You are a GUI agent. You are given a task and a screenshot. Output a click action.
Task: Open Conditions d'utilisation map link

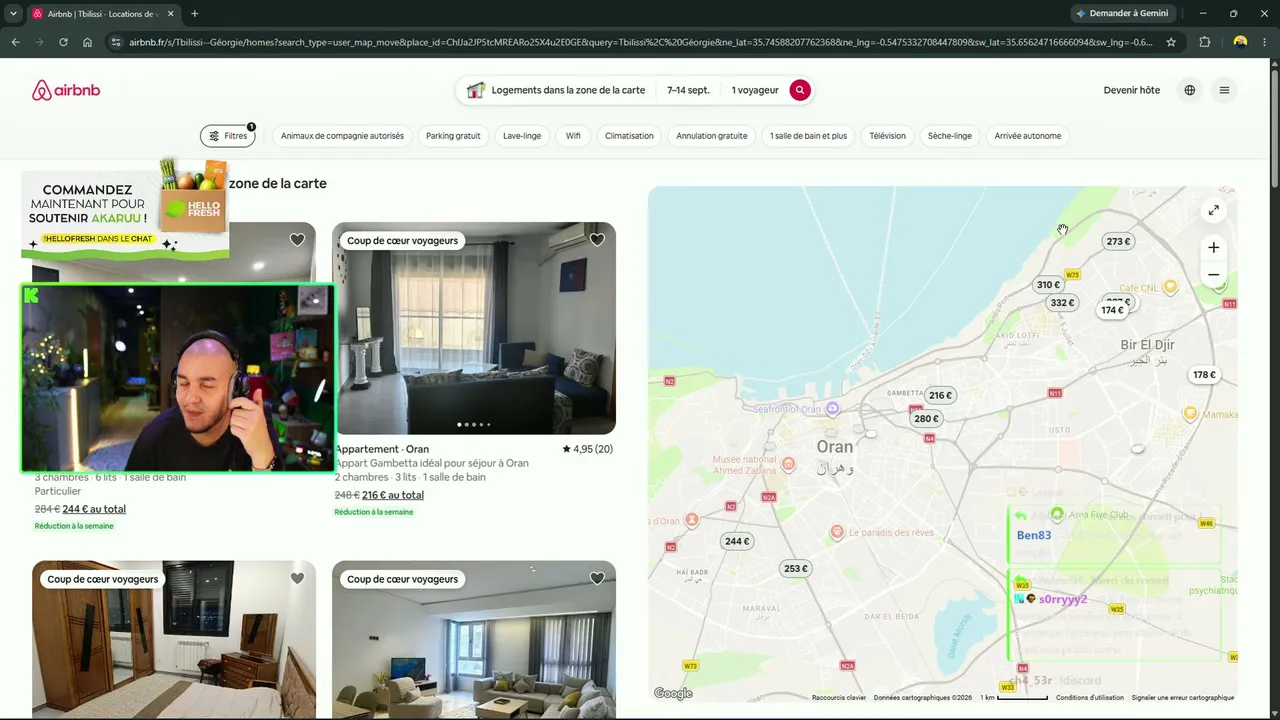point(1090,697)
